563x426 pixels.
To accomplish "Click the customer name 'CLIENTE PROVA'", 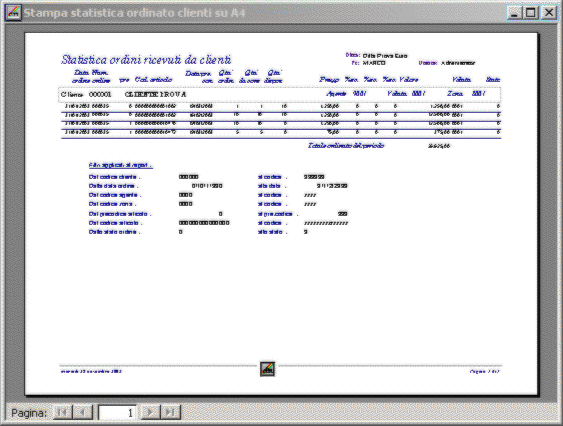I will 155,94.
